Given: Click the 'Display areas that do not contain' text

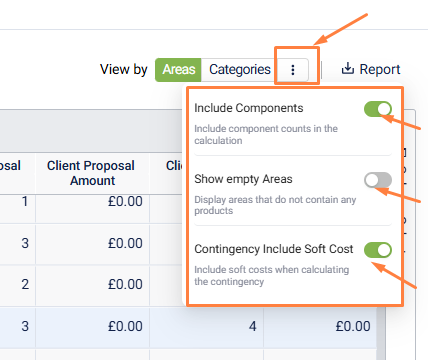Looking at the screenshot, I should click(275, 205).
